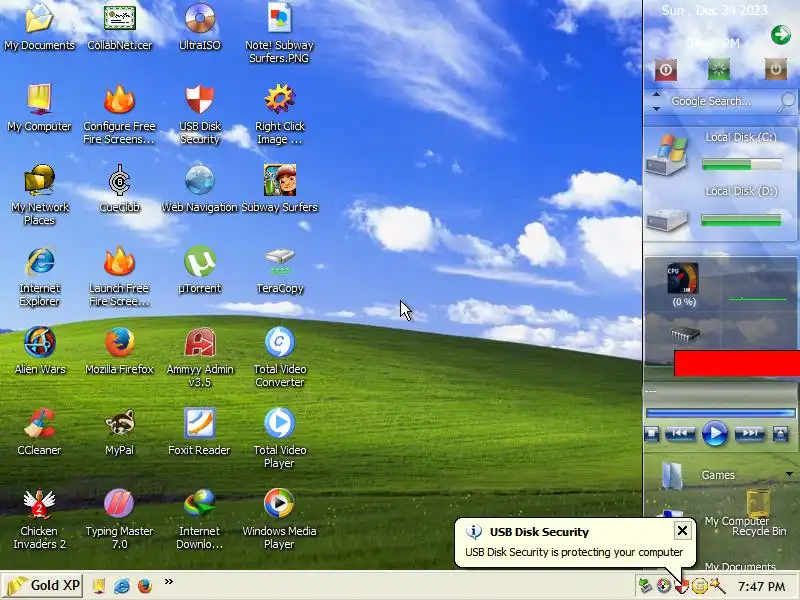Click the media player seek bar
The height and width of the screenshot is (600, 800).
pos(720,413)
